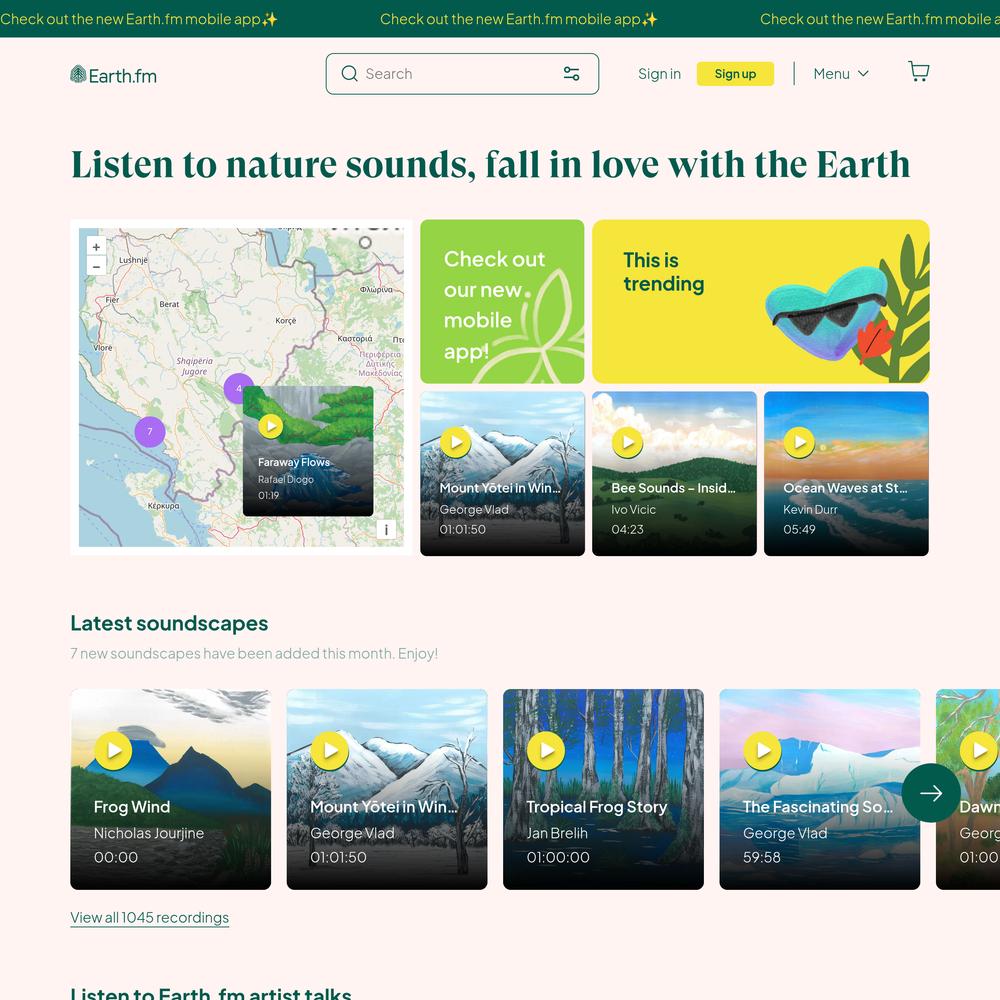Image resolution: width=1000 pixels, height=1000 pixels.
Task: Play Faraway Flows on the map card
Action: pos(270,426)
